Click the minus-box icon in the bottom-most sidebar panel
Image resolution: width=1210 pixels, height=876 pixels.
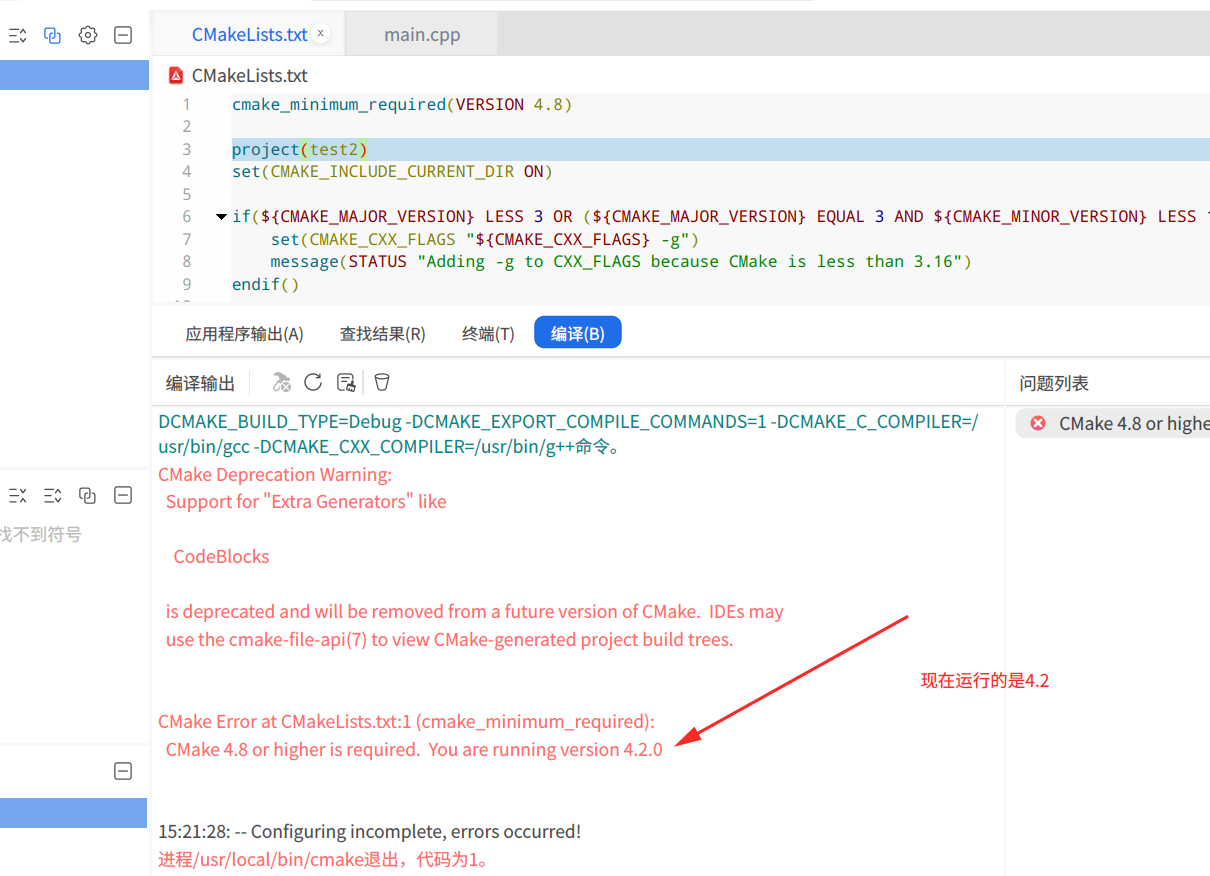[x=123, y=771]
